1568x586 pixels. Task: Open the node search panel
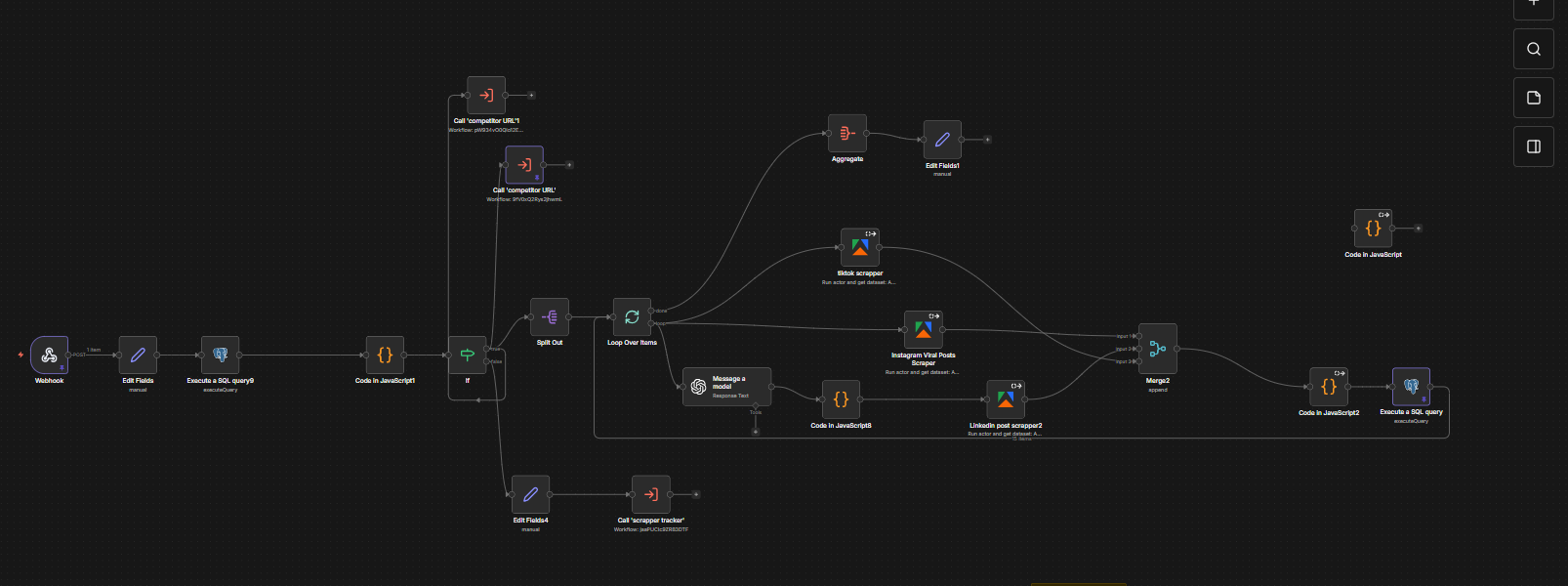tap(1534, 49)
